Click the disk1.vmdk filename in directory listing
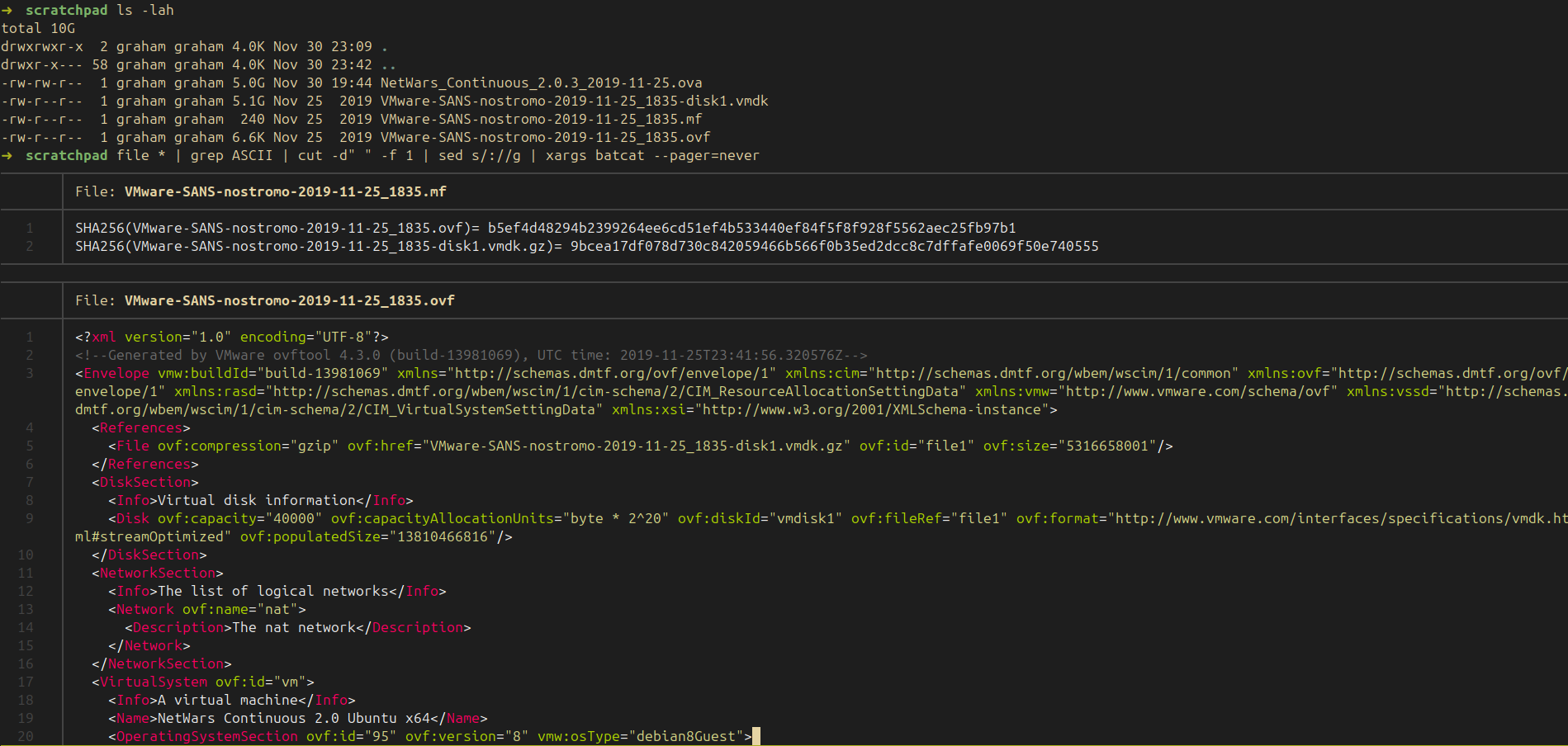1568x746 pixels. (574, 102)
